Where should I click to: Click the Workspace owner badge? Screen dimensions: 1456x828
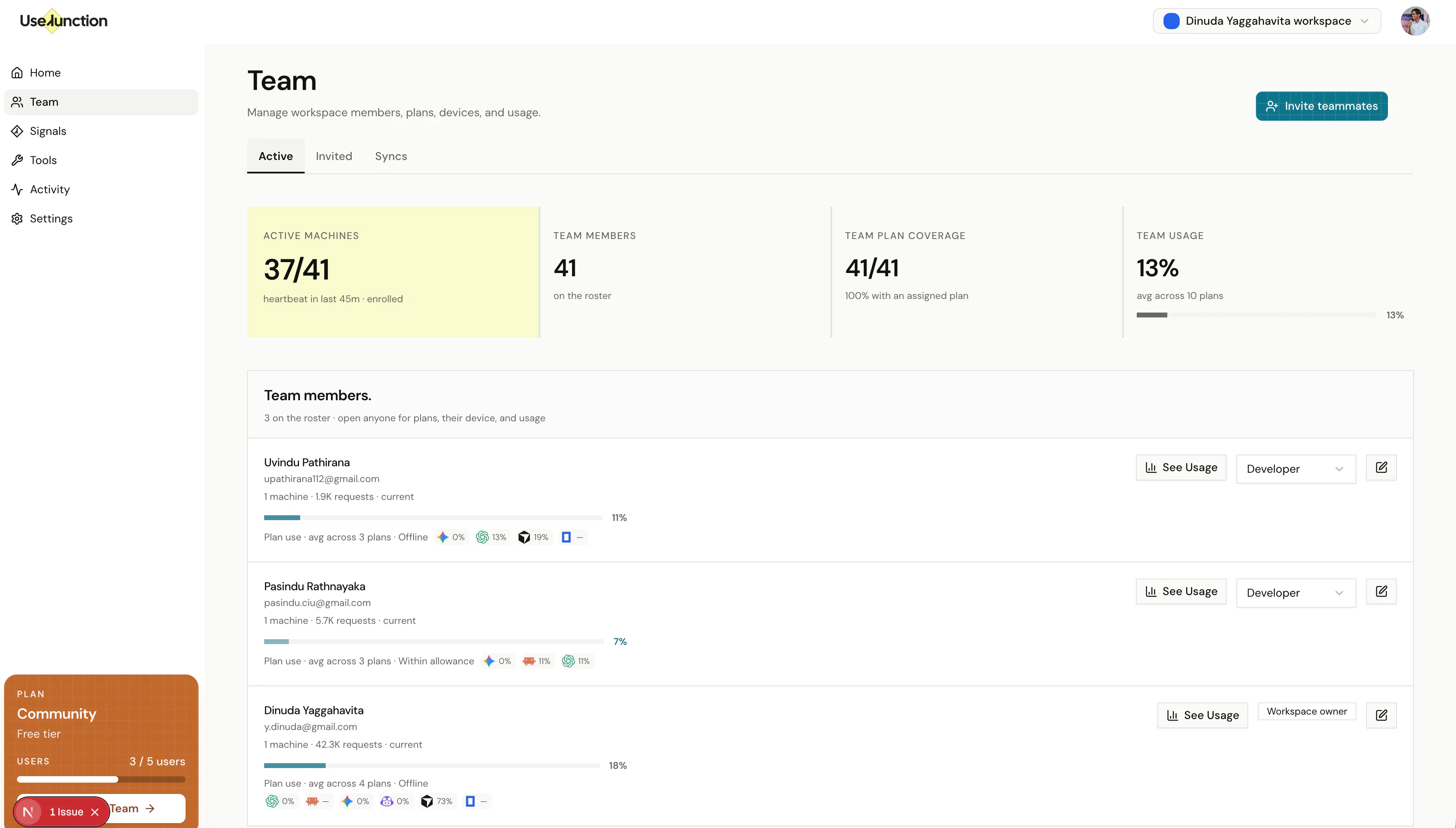click(x=1307, y=711)
